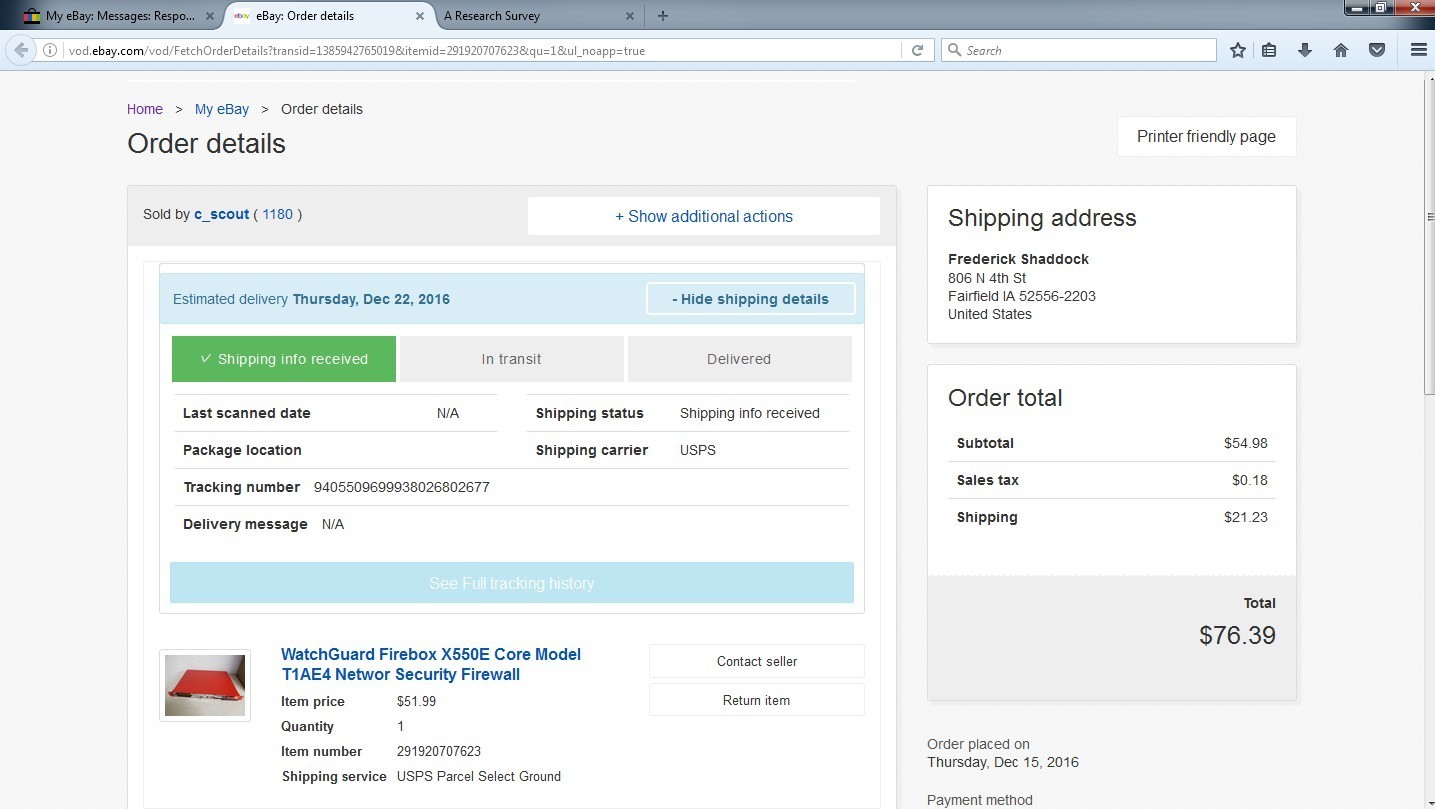Open the Firefox hamburger menu
This screenshot has width=1435, height=809.
tap(1418, 50)
